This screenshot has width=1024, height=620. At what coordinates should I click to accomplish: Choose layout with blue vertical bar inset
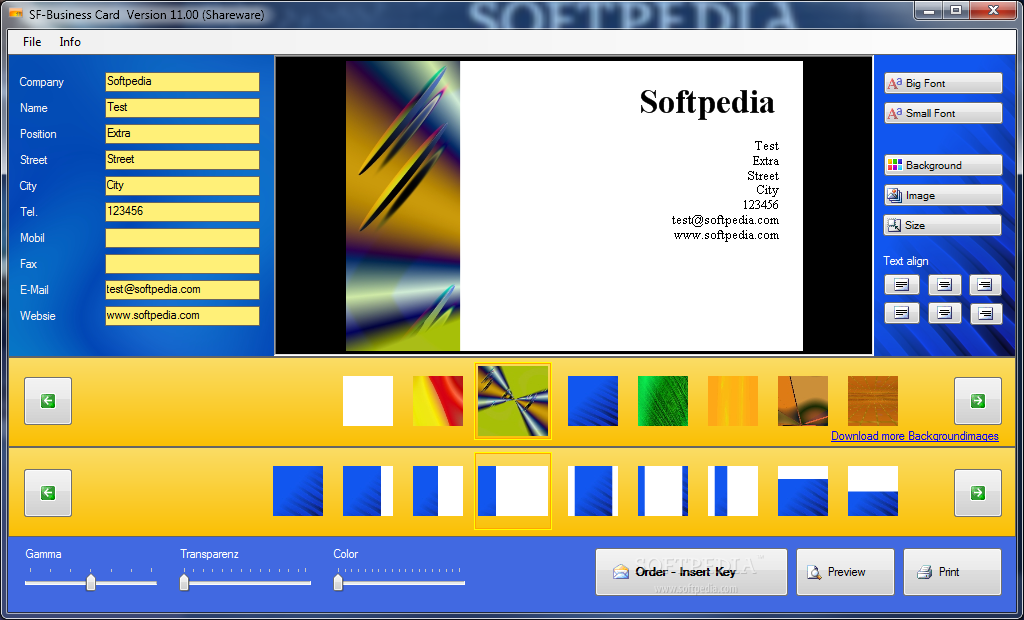coord(733,491)
